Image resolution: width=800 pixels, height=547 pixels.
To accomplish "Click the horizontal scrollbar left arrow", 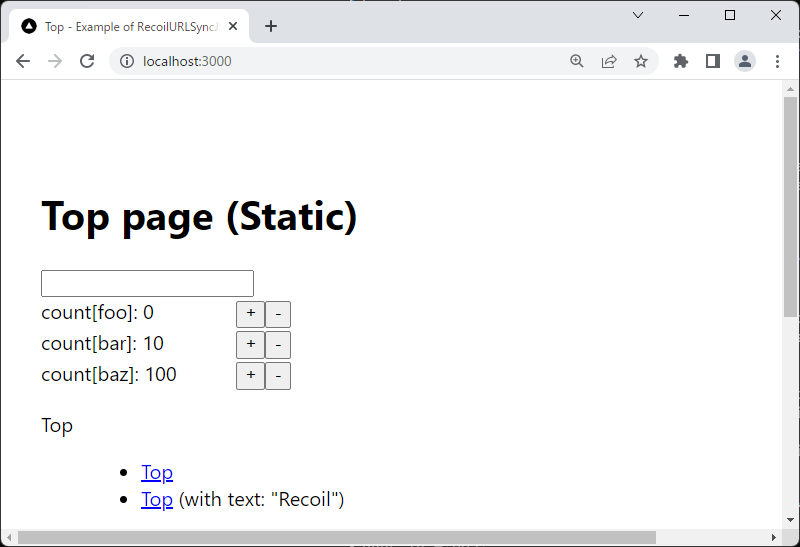I will point(9,537).
